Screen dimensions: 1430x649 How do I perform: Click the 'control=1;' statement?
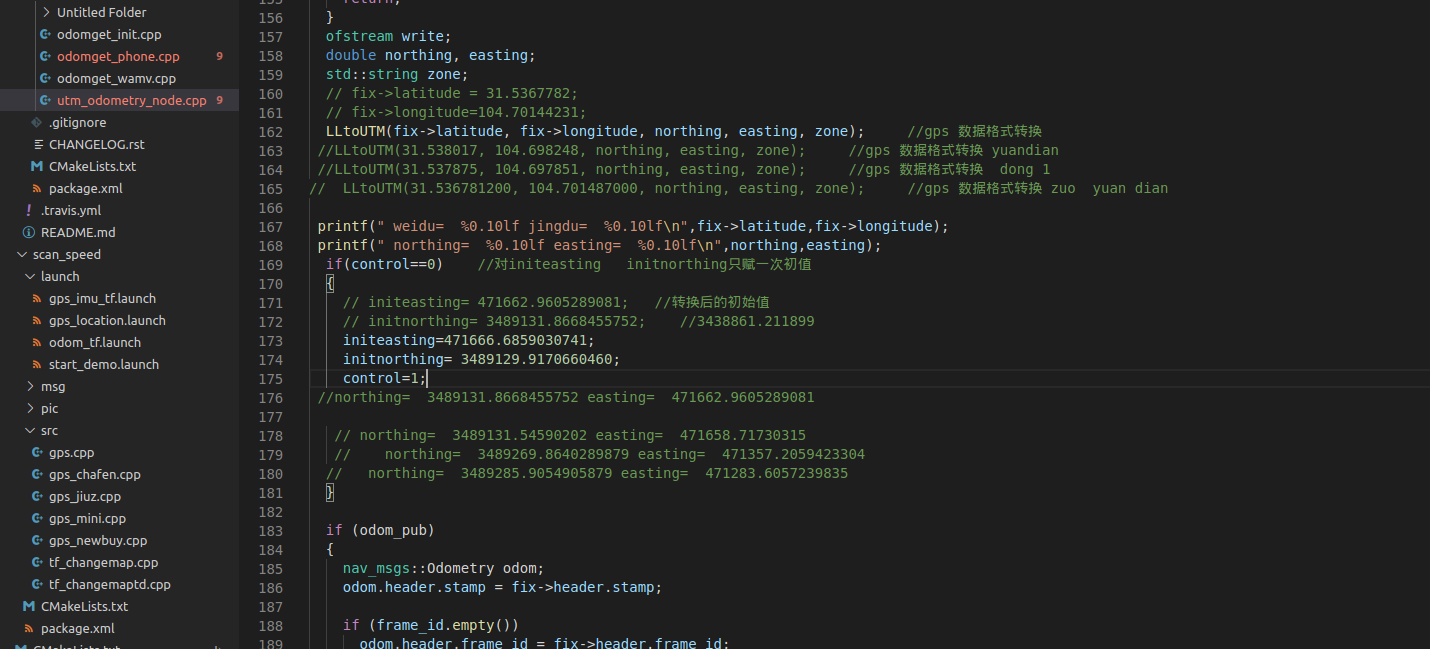[x=385, y=378]
